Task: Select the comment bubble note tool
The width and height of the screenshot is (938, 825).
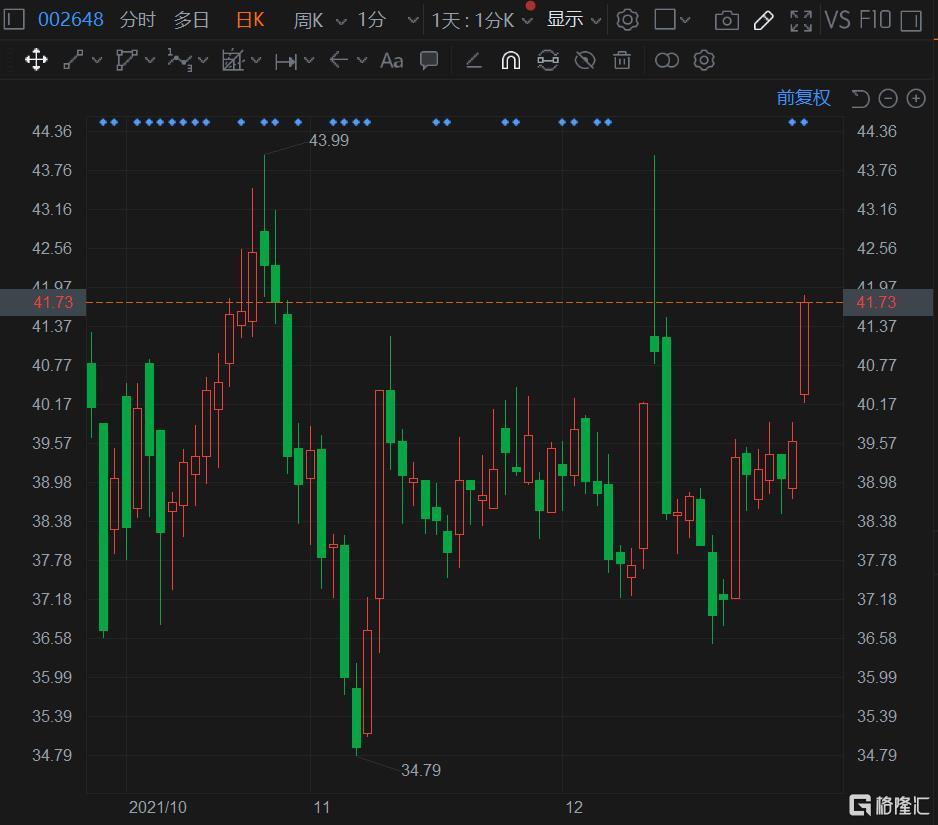Action: [x=429, y=60]
